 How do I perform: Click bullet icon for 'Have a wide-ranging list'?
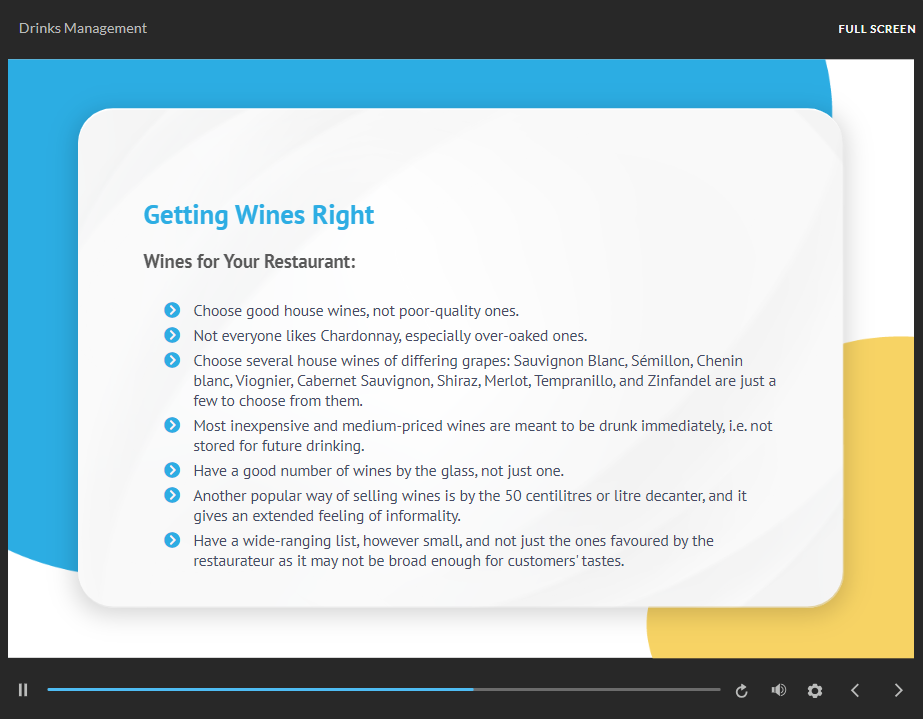(x=172, y=540)
